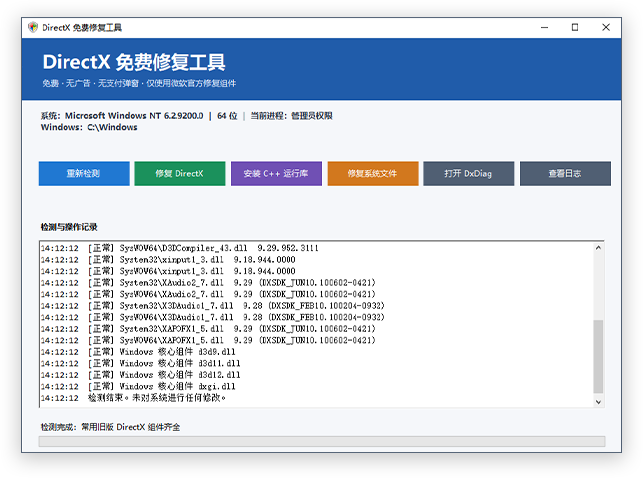The image size is (643, 478).
Task: Click the banner subtitle 免费 · 无广告 text
Action: point(66,83)
